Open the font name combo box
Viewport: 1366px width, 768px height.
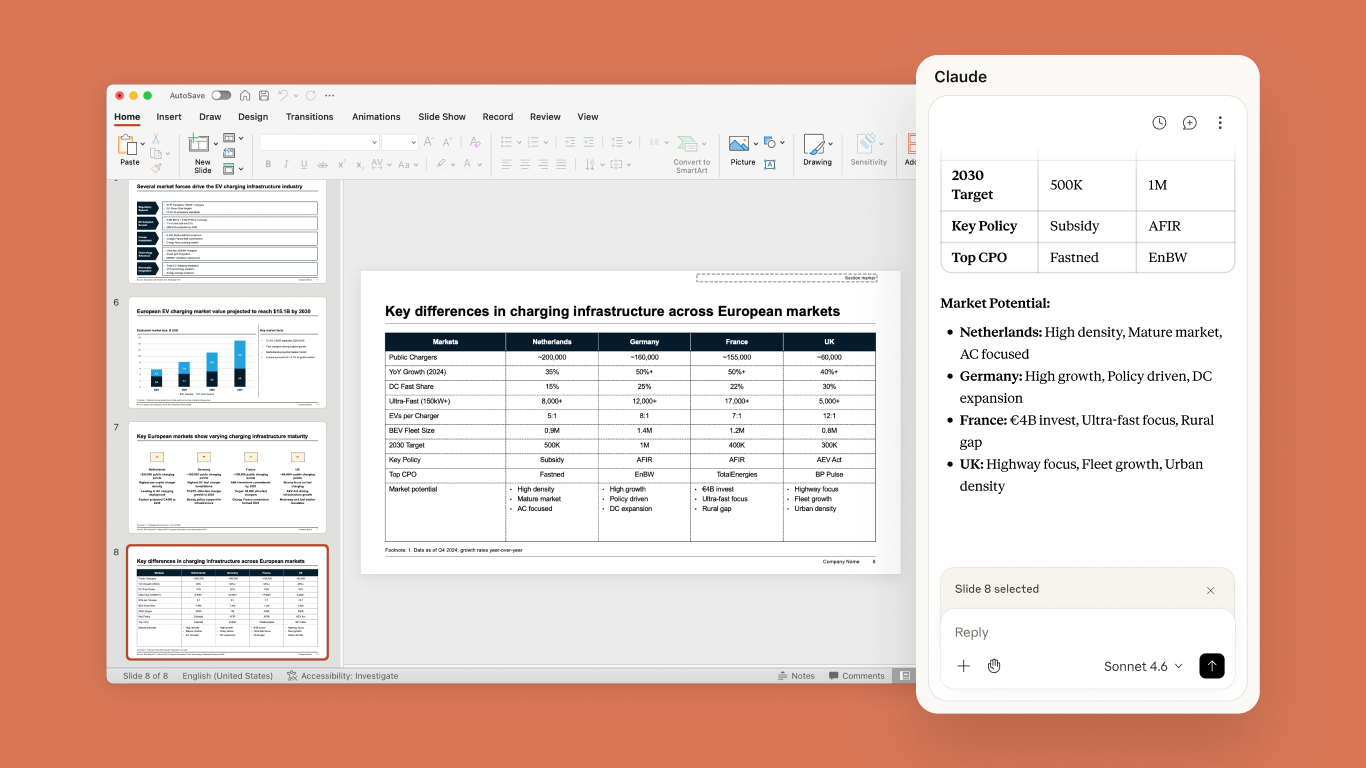coord(319,142)
